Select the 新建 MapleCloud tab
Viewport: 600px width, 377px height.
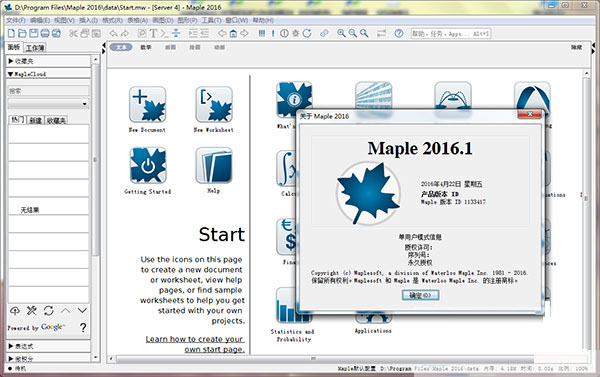pyautogui.click(x=35, y=120)
